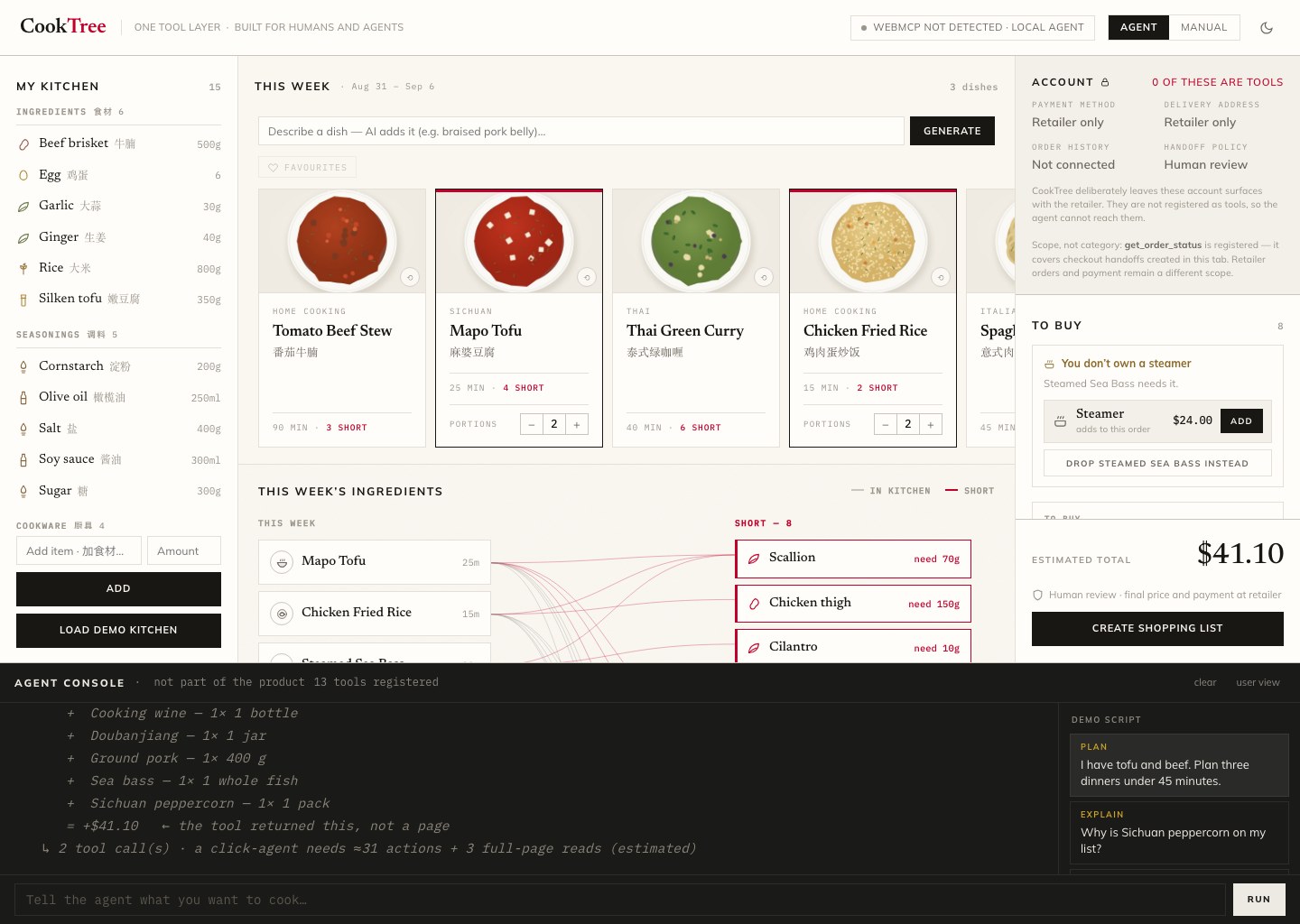This screenshot has width=1300, height=924.
Task: Click the Rice ingredient icon
Action: click(x=23, y=269)
